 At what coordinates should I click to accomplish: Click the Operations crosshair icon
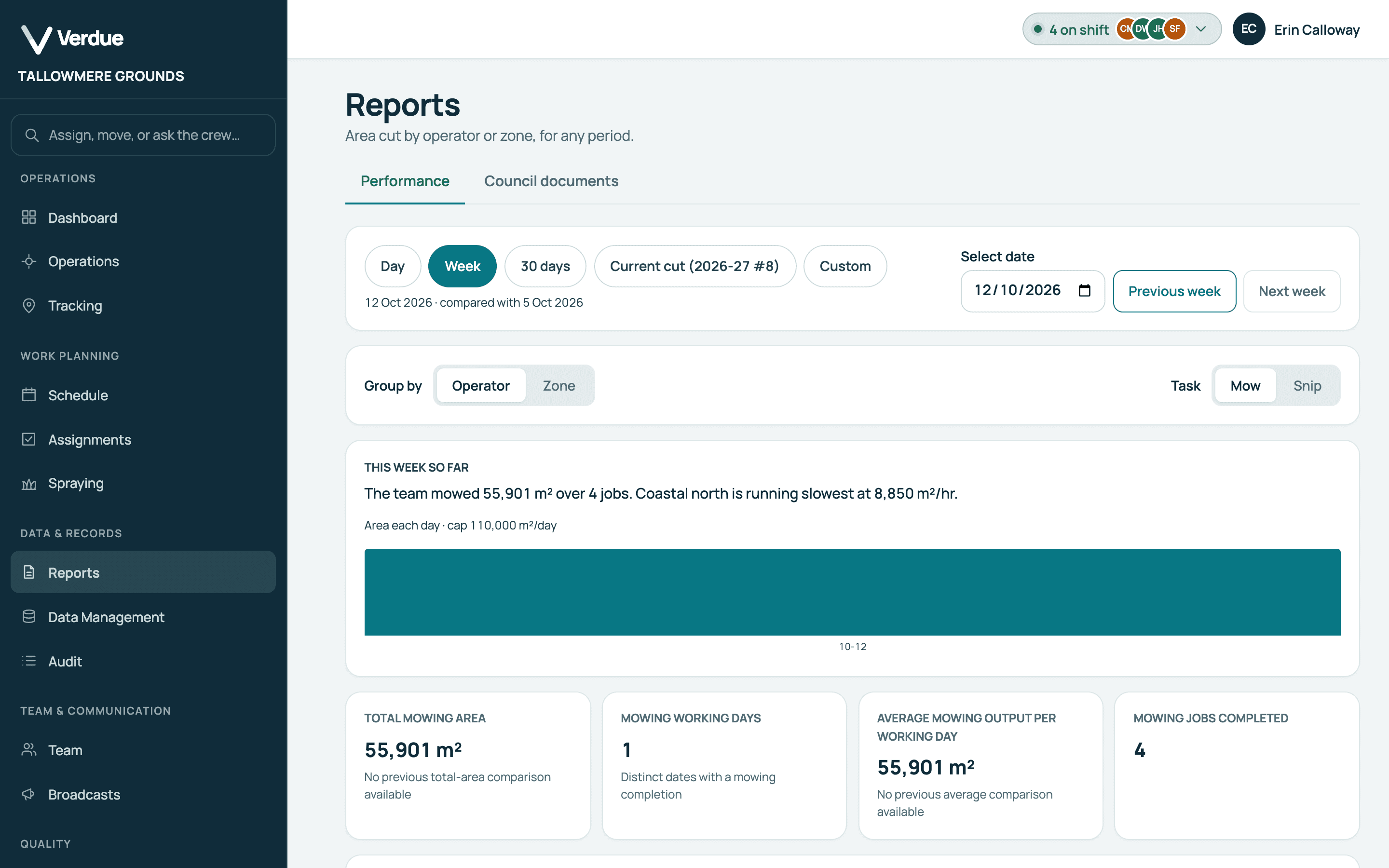pos(29,261)
